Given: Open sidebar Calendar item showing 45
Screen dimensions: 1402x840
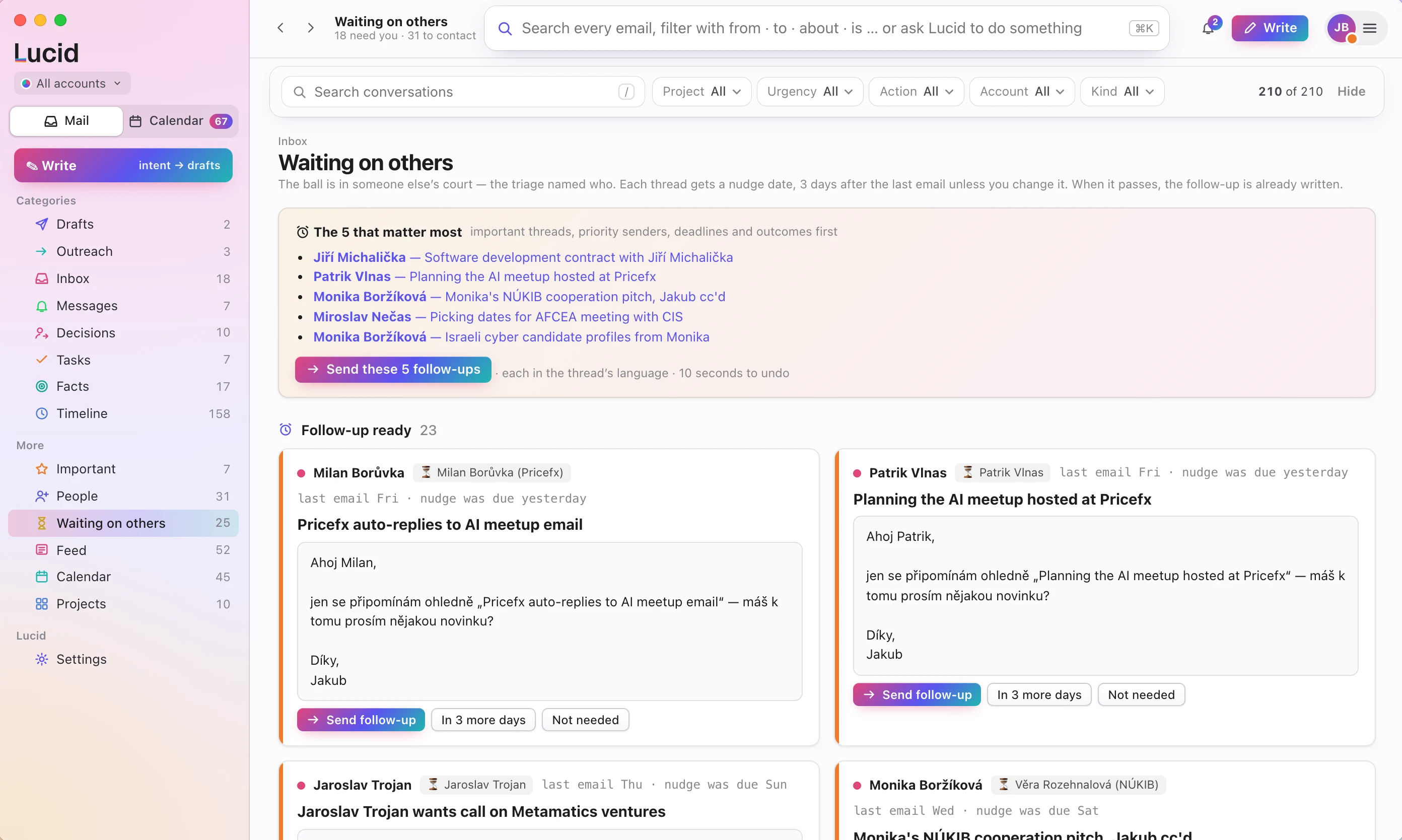Looking at the screenshot, I should (x=123, y=576).
